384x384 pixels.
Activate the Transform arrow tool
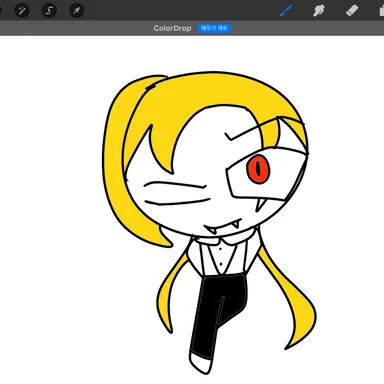[x=76, y=11]
